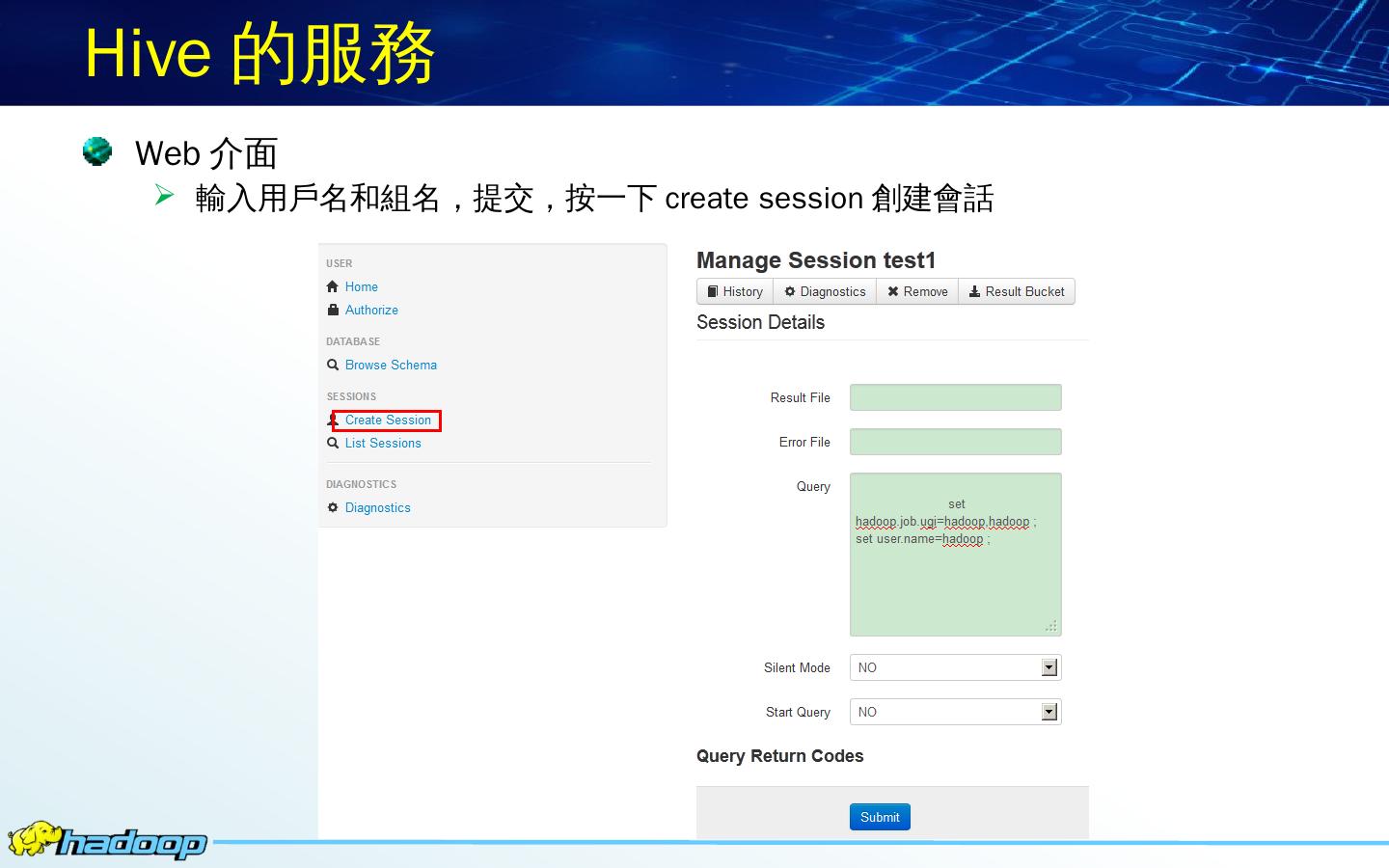This screenshot has width=1389, height=868.
Task: Click the Hadoop elephant logo
Action: pyautogui.click(x=35, y=840)
